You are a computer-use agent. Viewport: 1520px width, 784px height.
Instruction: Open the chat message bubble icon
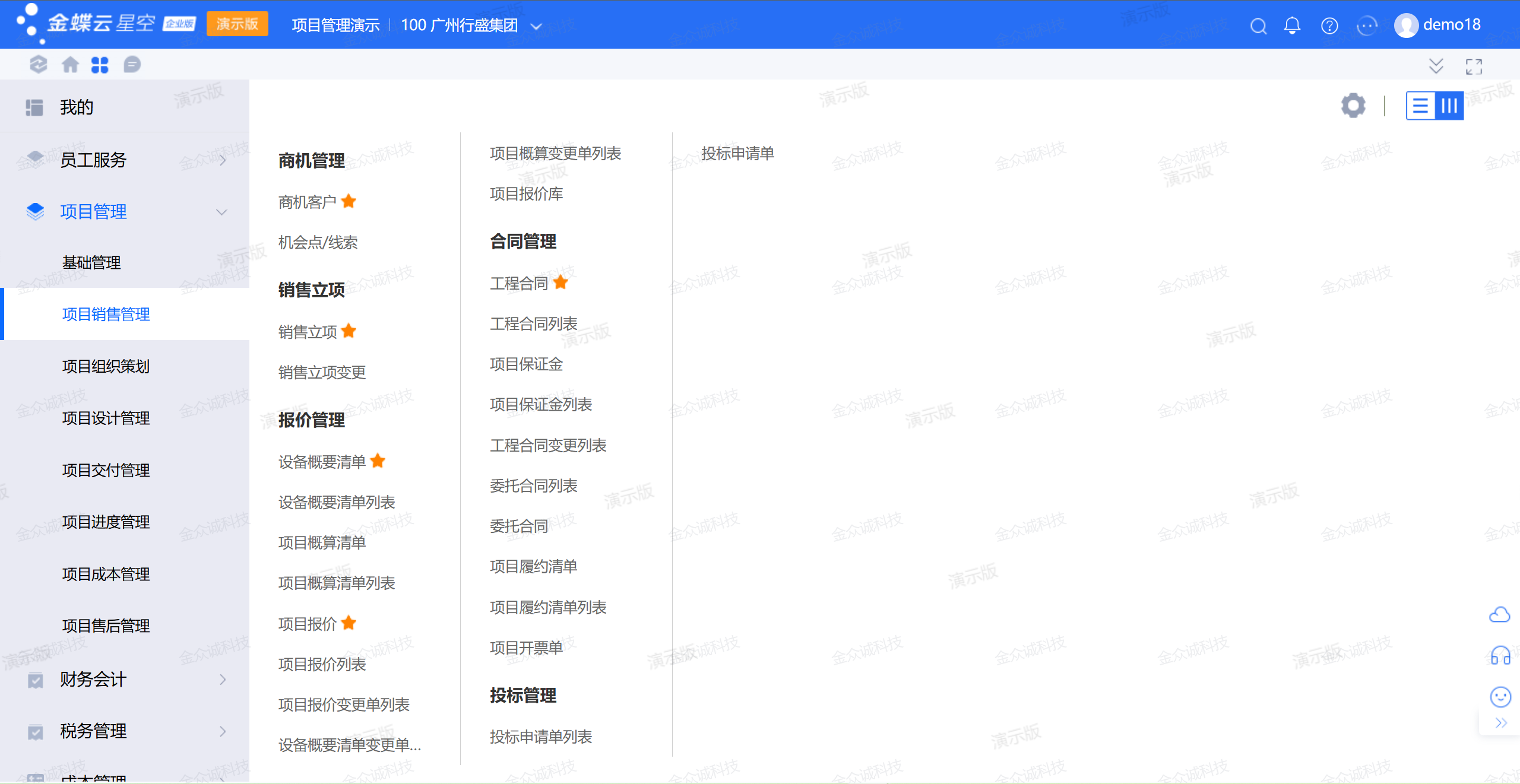[132, 65]
